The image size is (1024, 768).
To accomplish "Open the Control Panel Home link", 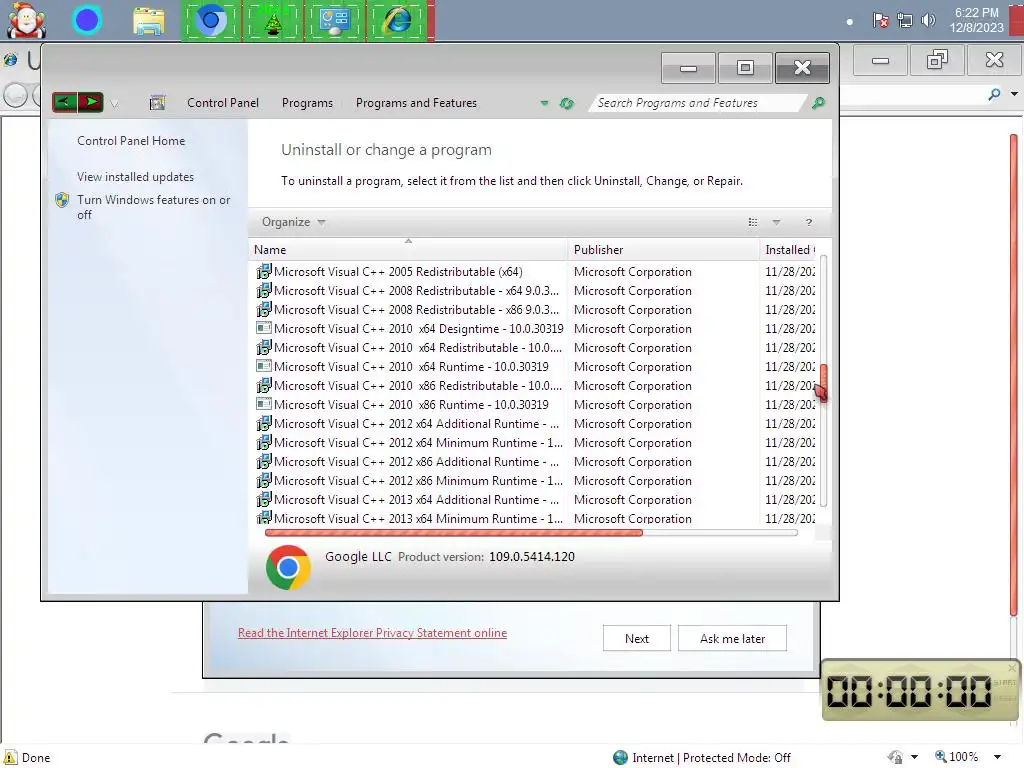I will (131, 140).
